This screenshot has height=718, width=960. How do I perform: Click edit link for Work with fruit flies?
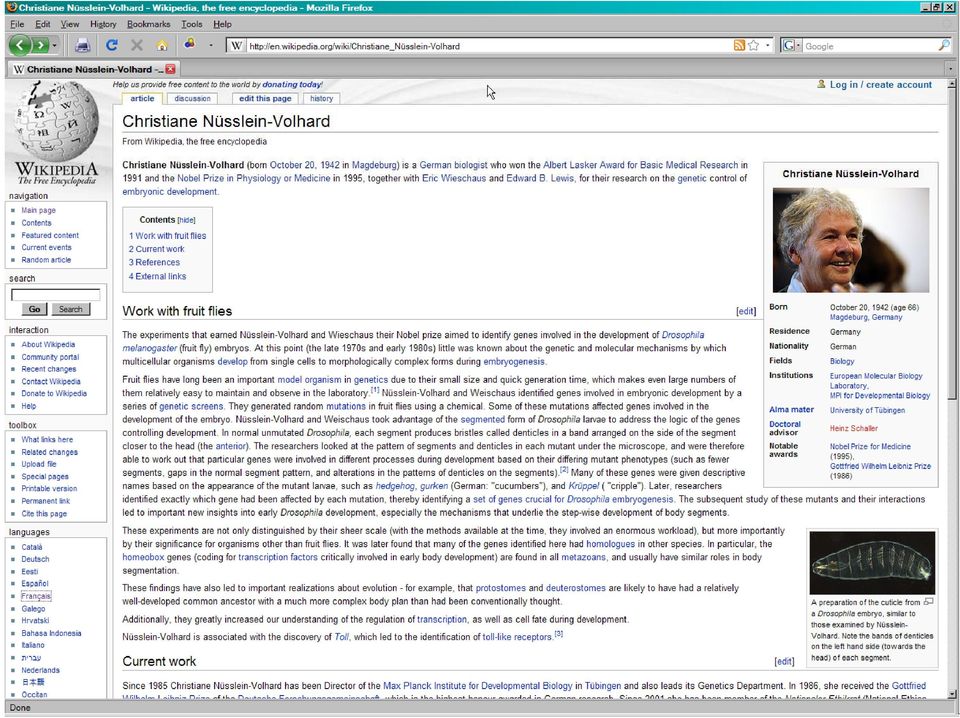tap(746, 311)
